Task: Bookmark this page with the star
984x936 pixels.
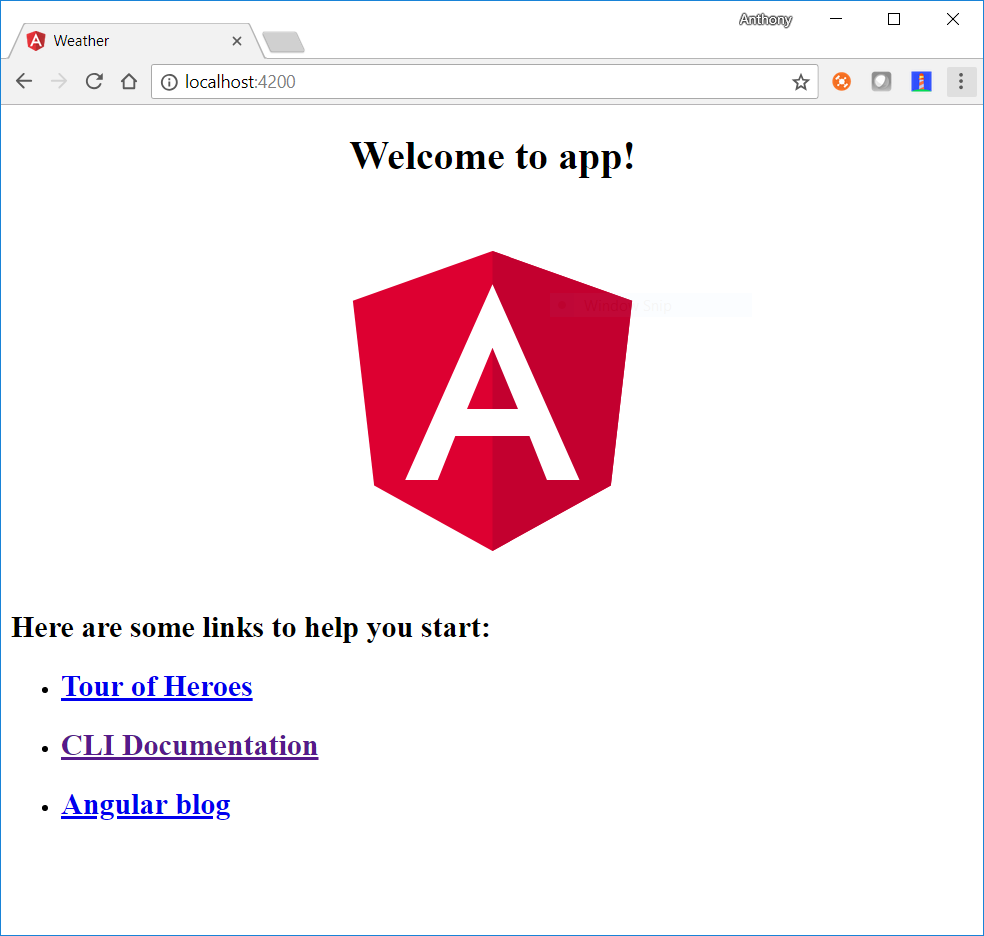Action: [x=800, y=82]
